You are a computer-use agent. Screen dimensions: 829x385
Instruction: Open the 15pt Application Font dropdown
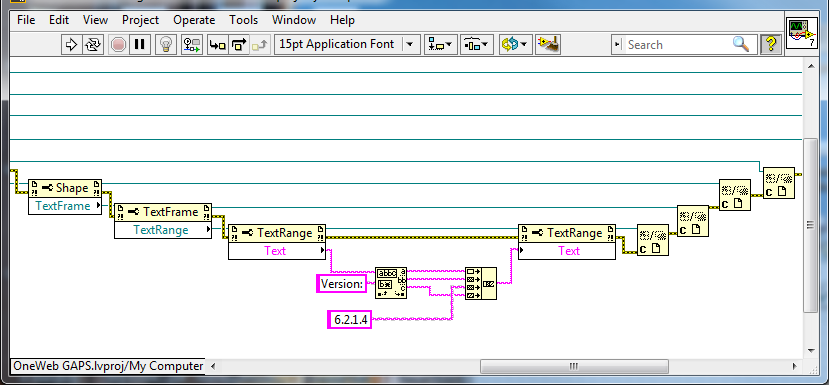pyautogui.click(x=347, y=44)
